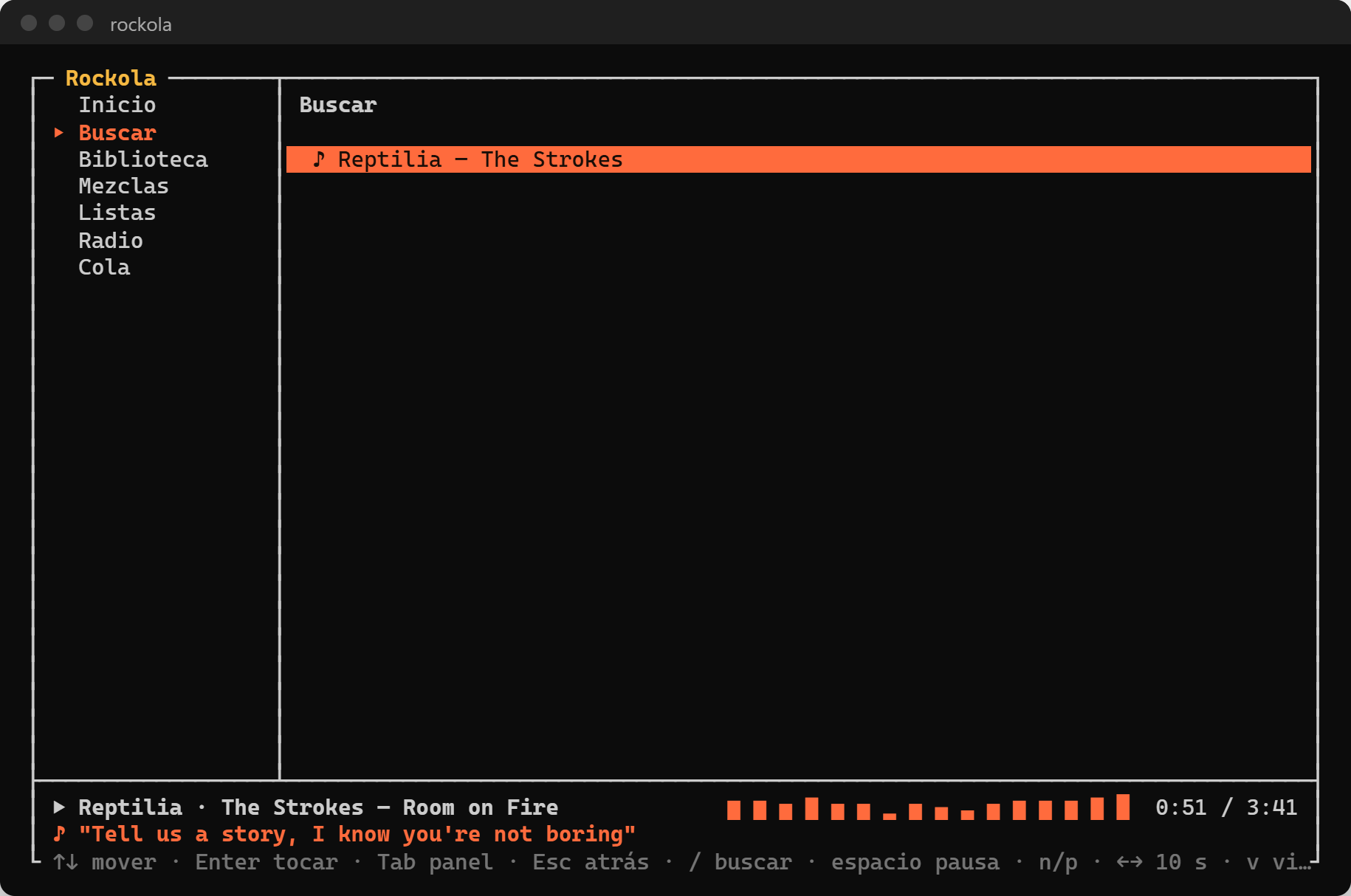Click the ↑↓ mover hint
Image resolution: width=1351 pixels, height=896 pixels.
coord(104,862)
